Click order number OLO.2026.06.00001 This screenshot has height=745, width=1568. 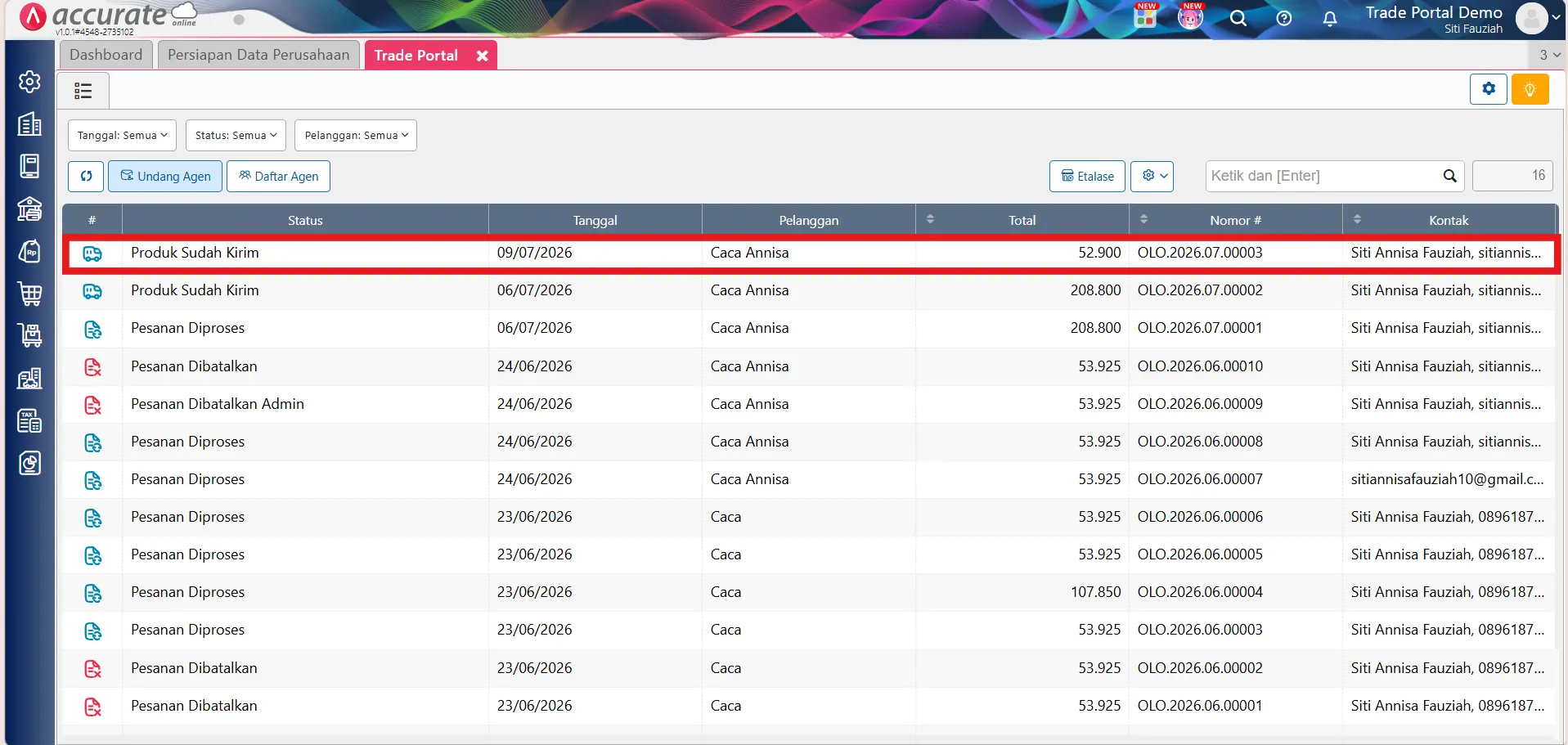click(1200, 706)
